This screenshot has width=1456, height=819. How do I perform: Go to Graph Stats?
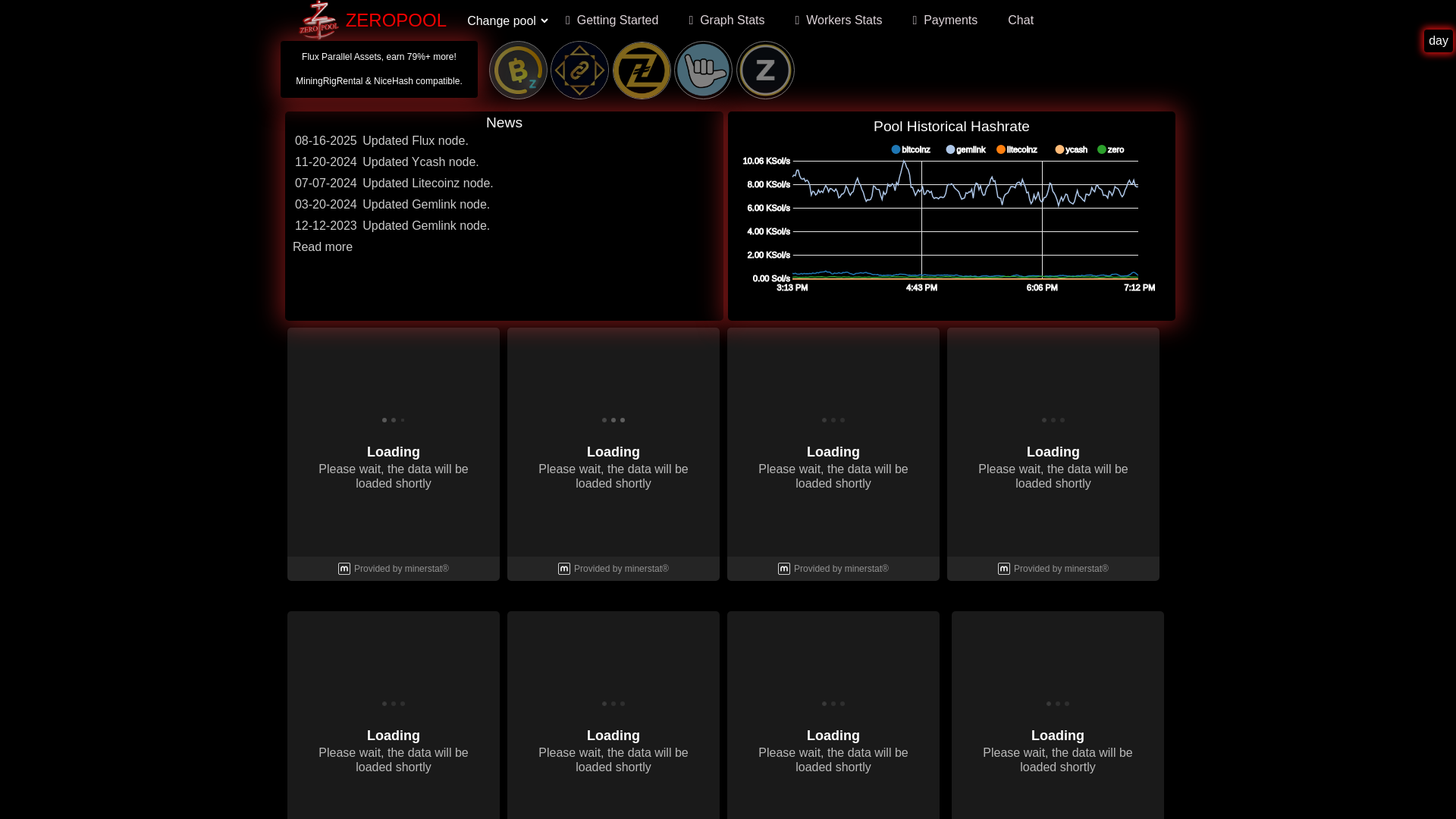(726, 20)
